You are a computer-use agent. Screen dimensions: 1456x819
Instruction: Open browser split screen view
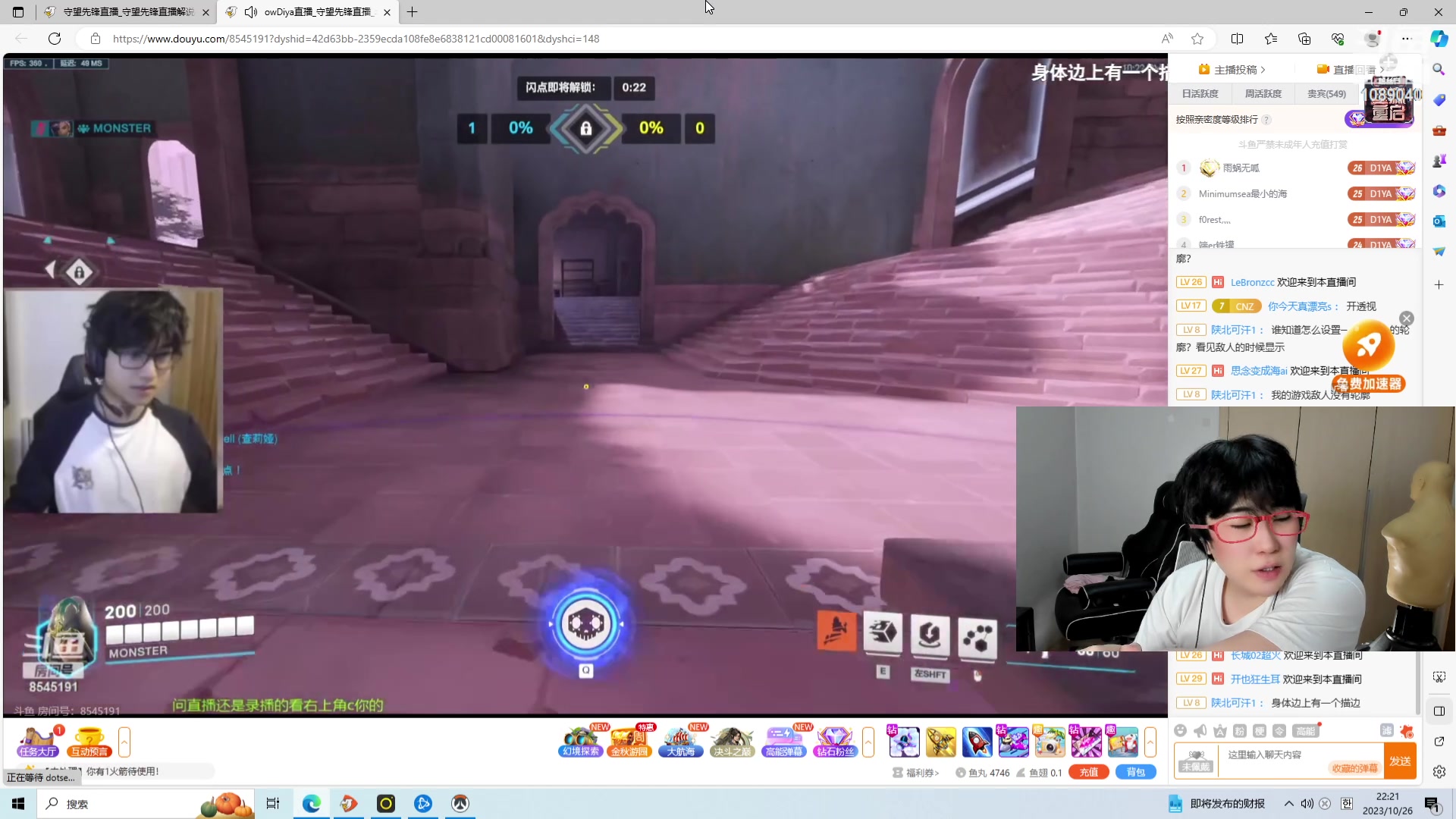point(1238,39)
